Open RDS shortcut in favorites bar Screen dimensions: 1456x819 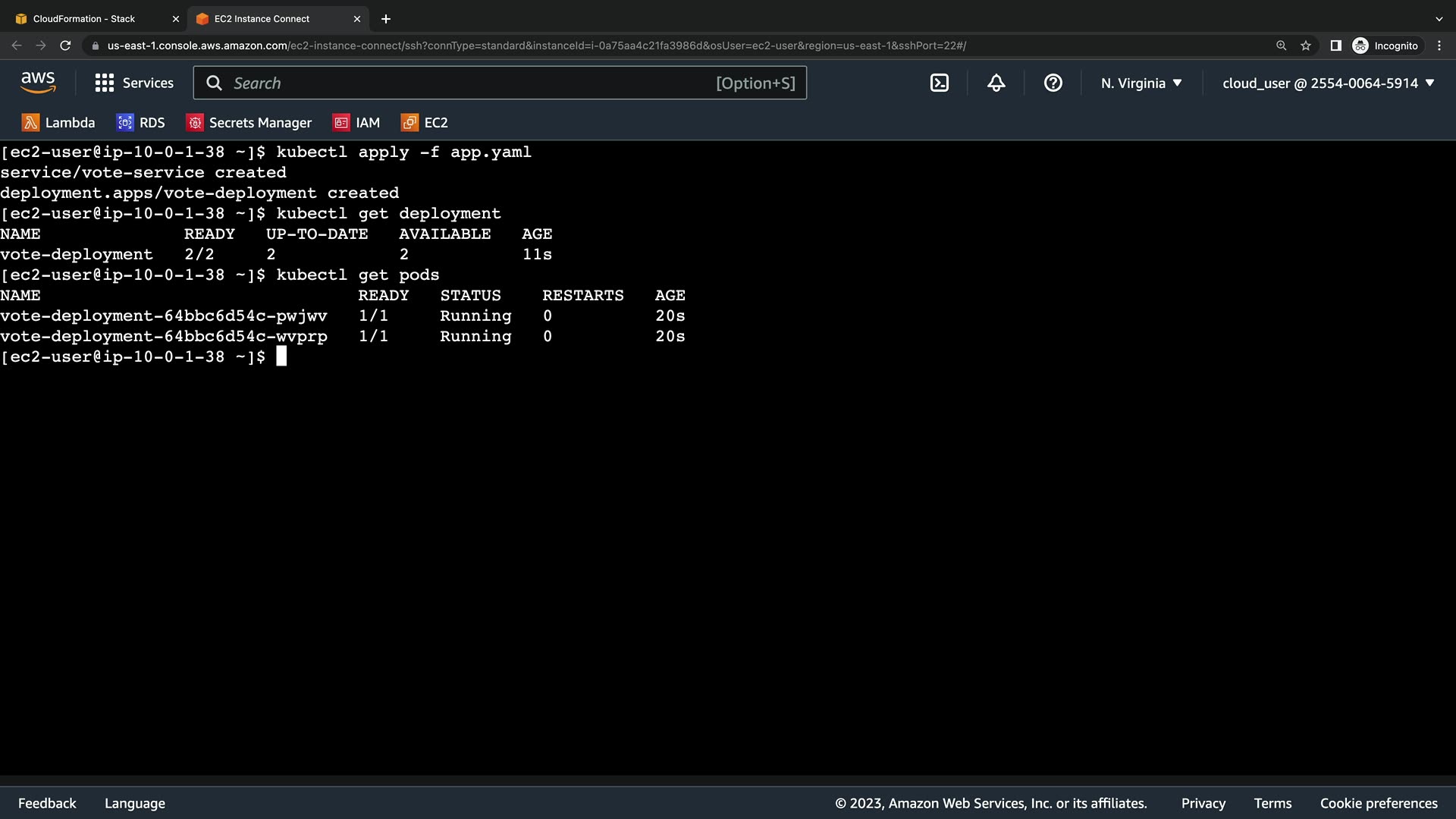(140, 123)
